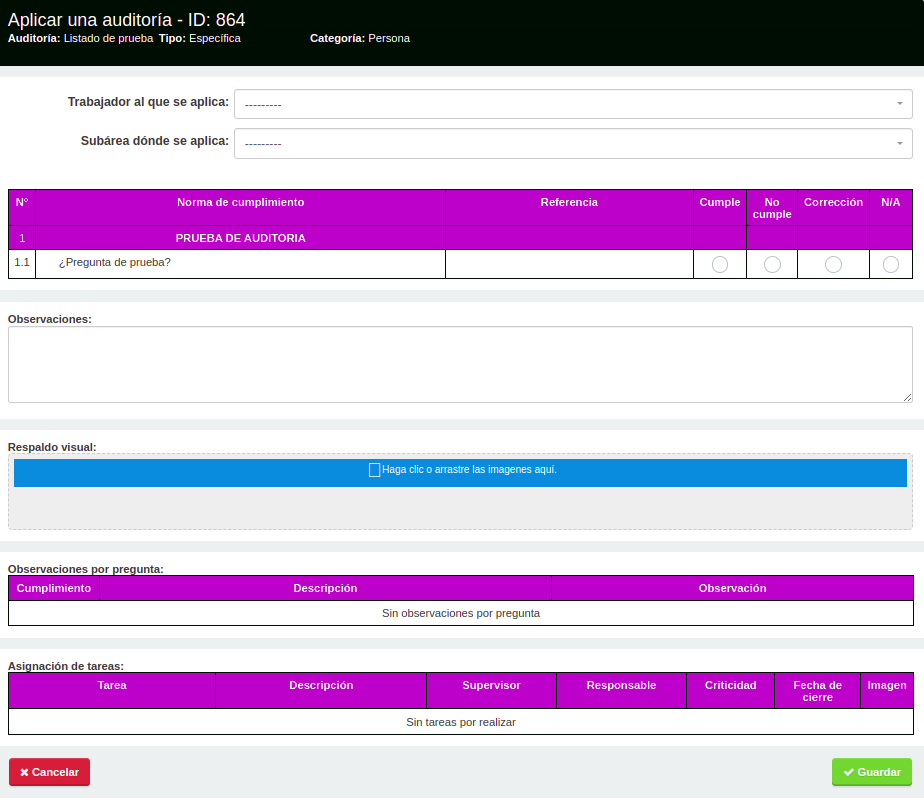Click the Referencia cell for question 1.1

coord(569,264)
